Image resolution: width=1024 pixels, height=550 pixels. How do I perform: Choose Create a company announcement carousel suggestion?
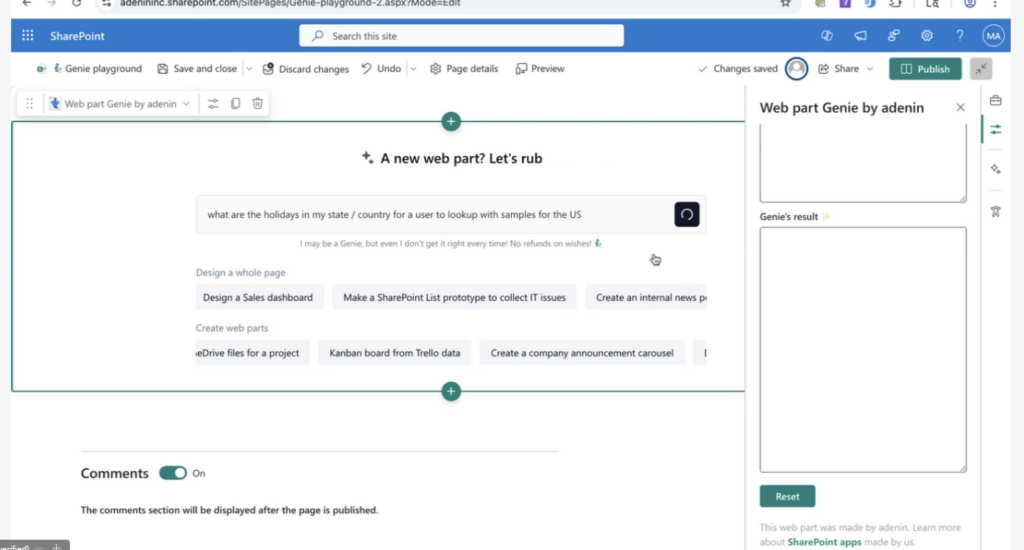582,353
